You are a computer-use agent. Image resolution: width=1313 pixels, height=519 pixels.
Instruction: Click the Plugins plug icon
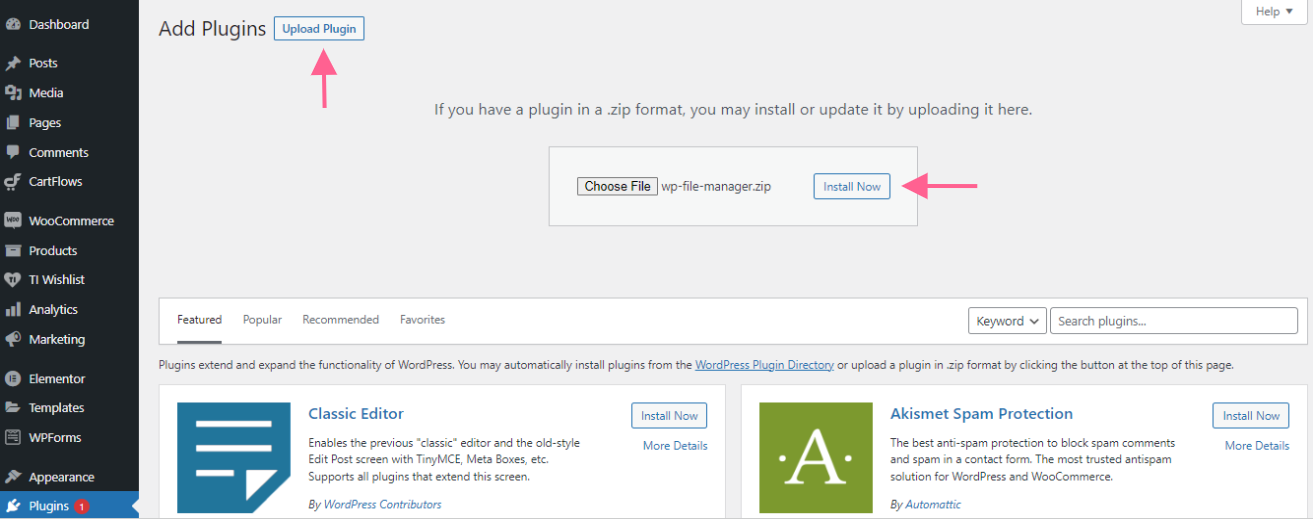tap(13, 506)
